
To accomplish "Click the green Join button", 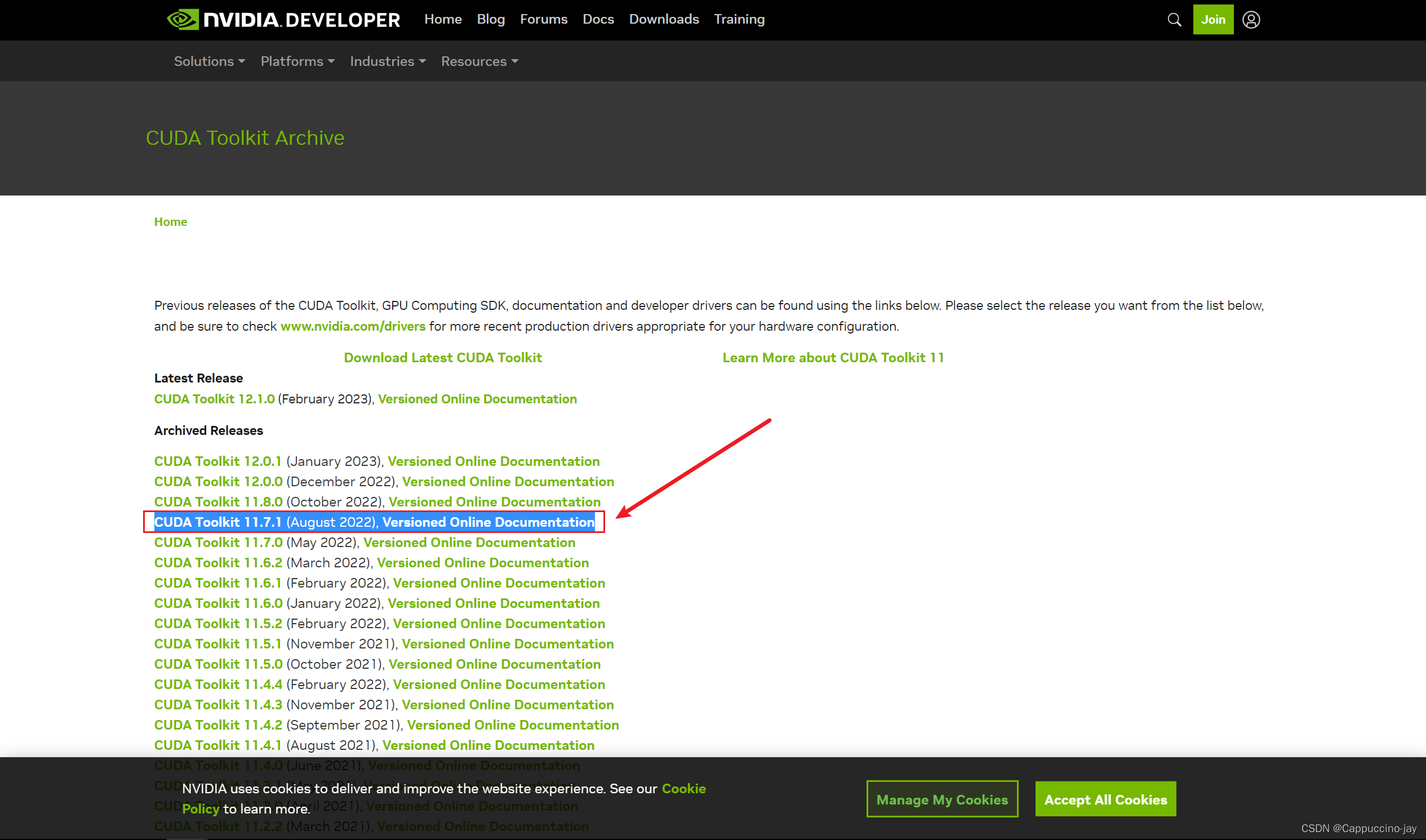I will point(1212,20).
